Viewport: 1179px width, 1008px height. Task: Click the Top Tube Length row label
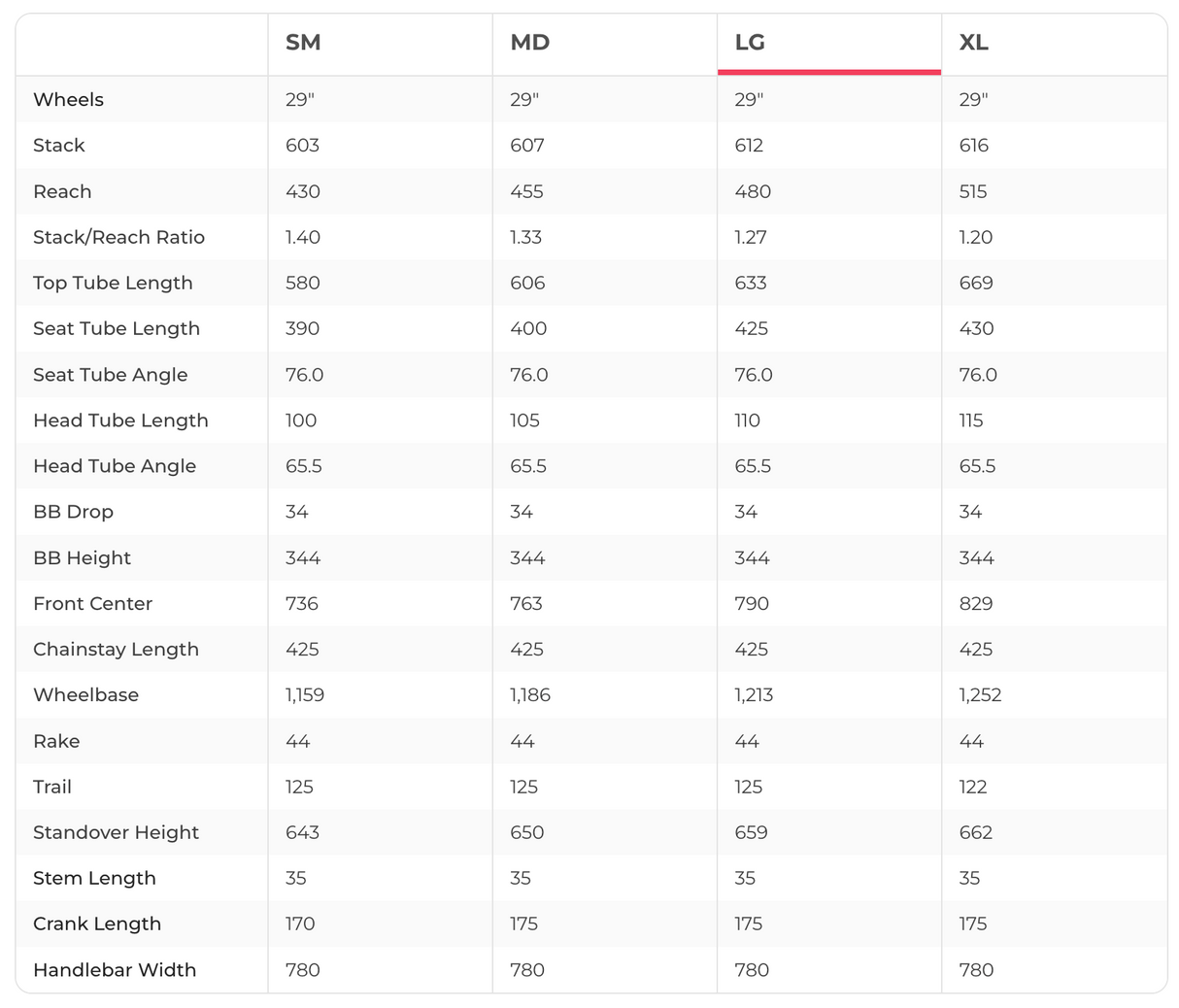tap(113, 283)
